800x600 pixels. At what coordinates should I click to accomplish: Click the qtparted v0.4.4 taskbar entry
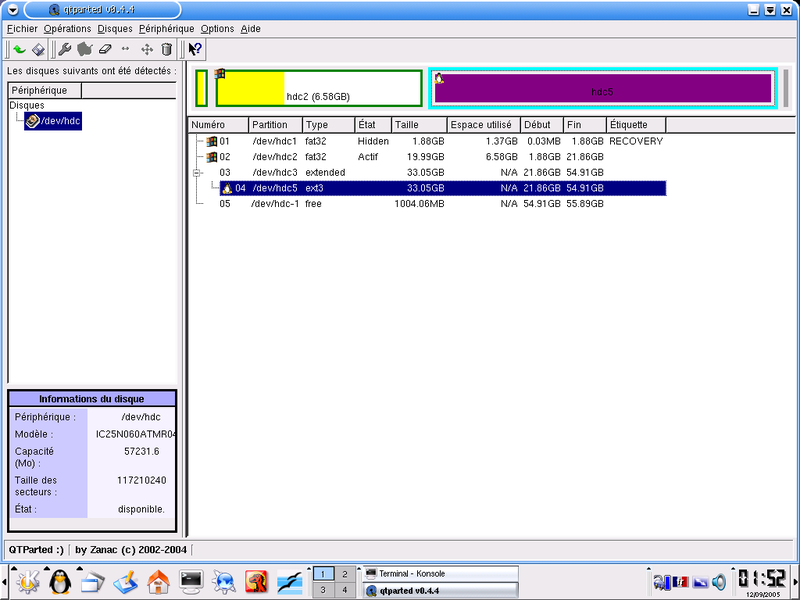[441, 591]
